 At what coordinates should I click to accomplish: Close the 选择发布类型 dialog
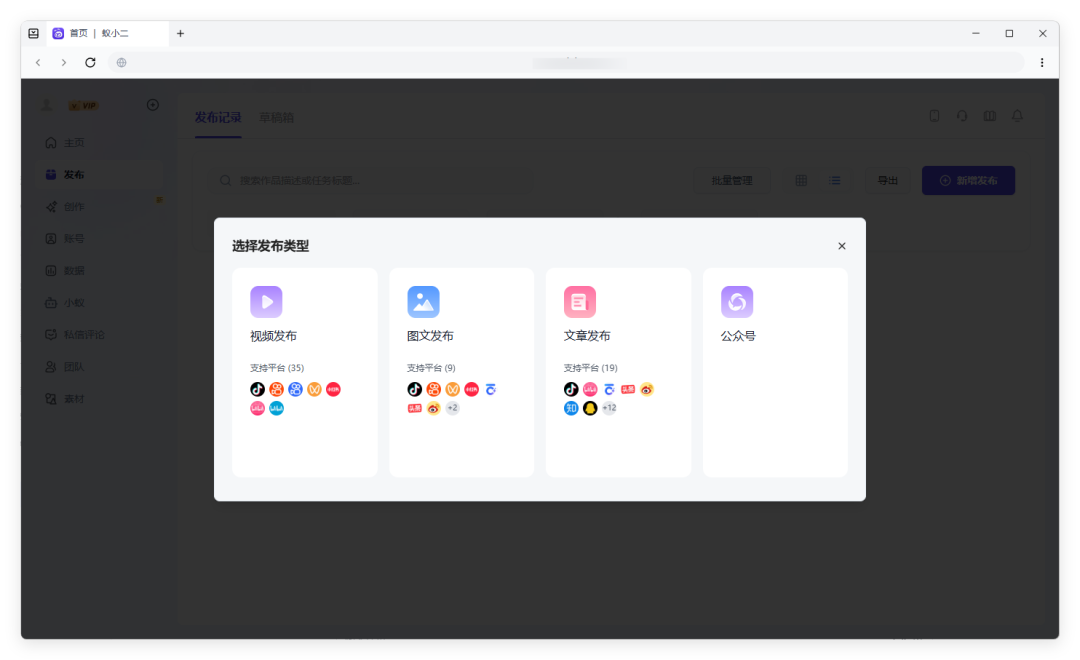coord(842,246)
